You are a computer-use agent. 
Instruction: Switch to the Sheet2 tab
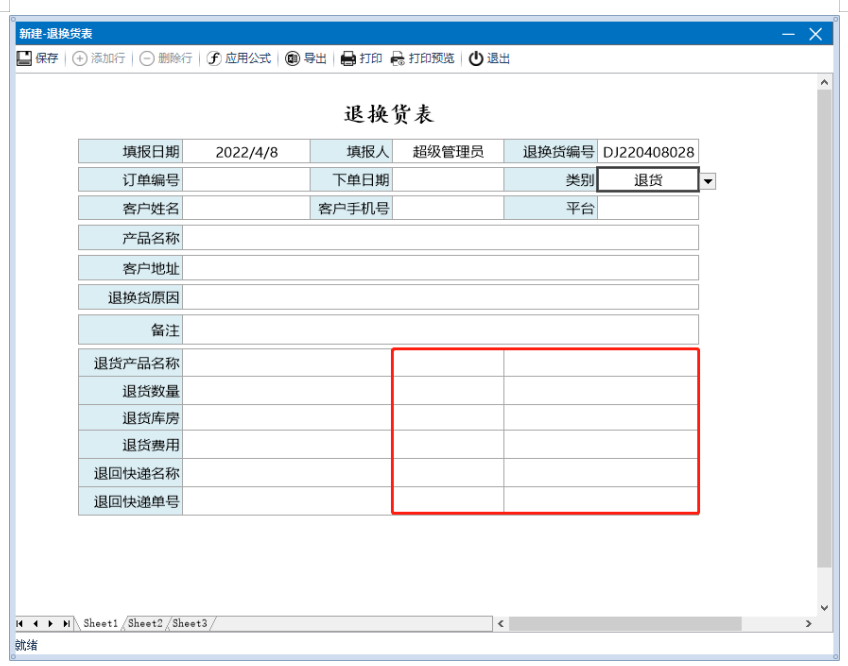(x=145, y=624)
